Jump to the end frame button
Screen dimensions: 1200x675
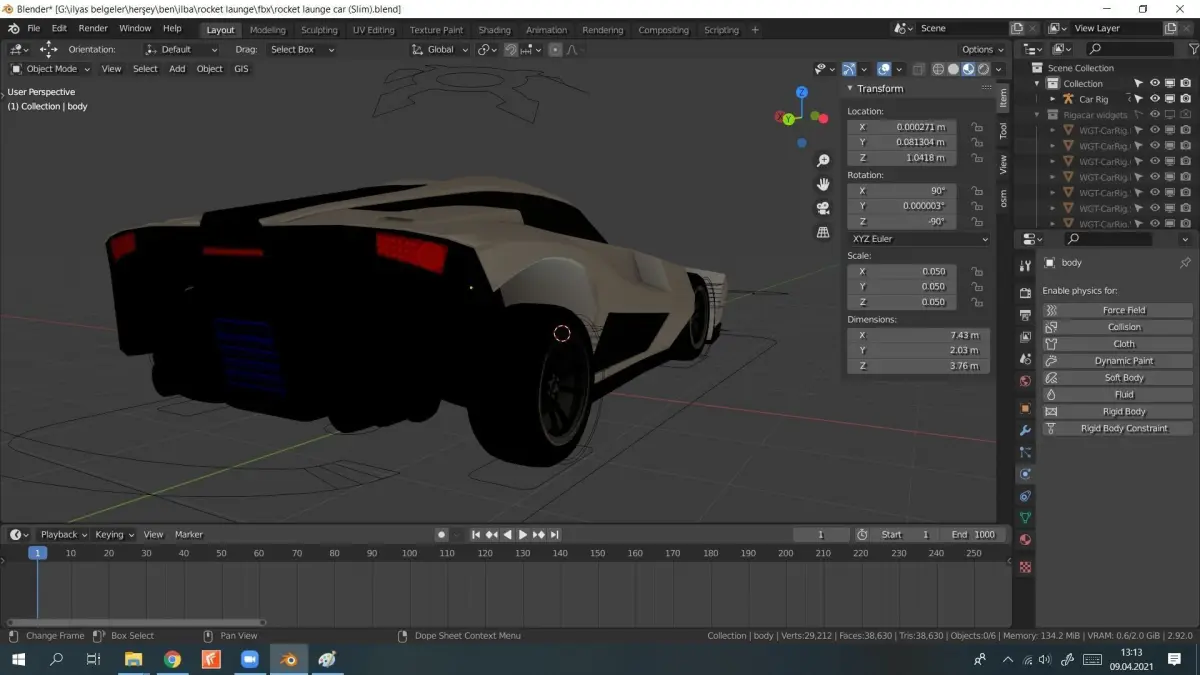coord(555,534)
